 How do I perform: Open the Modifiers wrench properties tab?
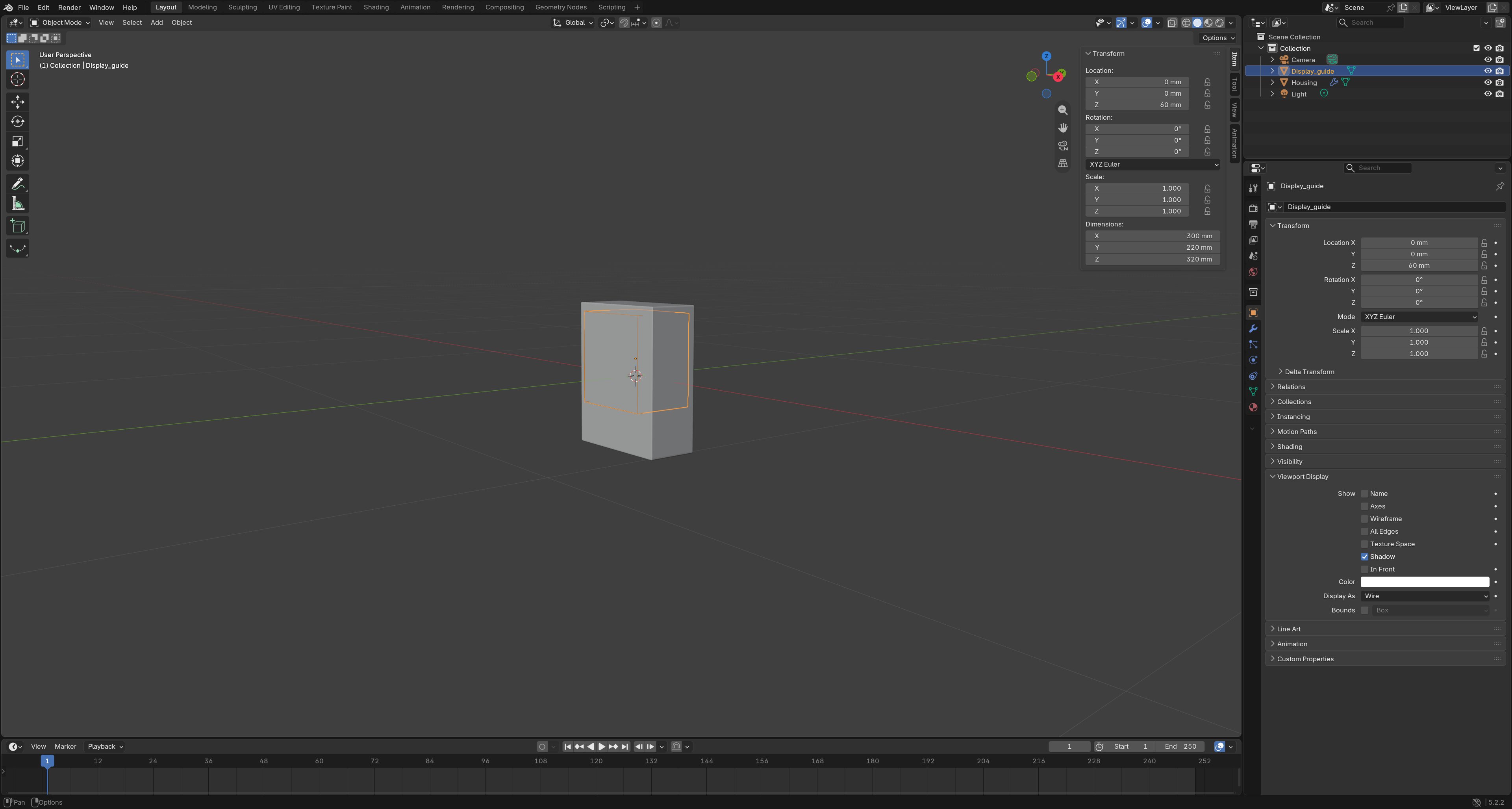(1253, 328)
